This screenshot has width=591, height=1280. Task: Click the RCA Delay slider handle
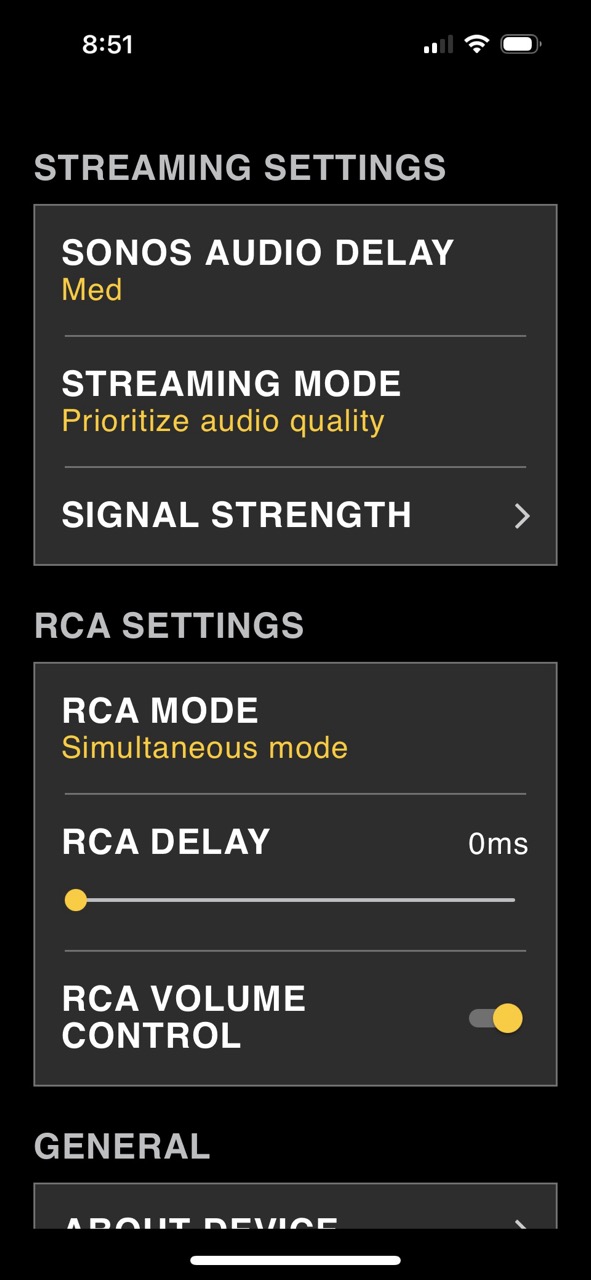click(76, 900)
